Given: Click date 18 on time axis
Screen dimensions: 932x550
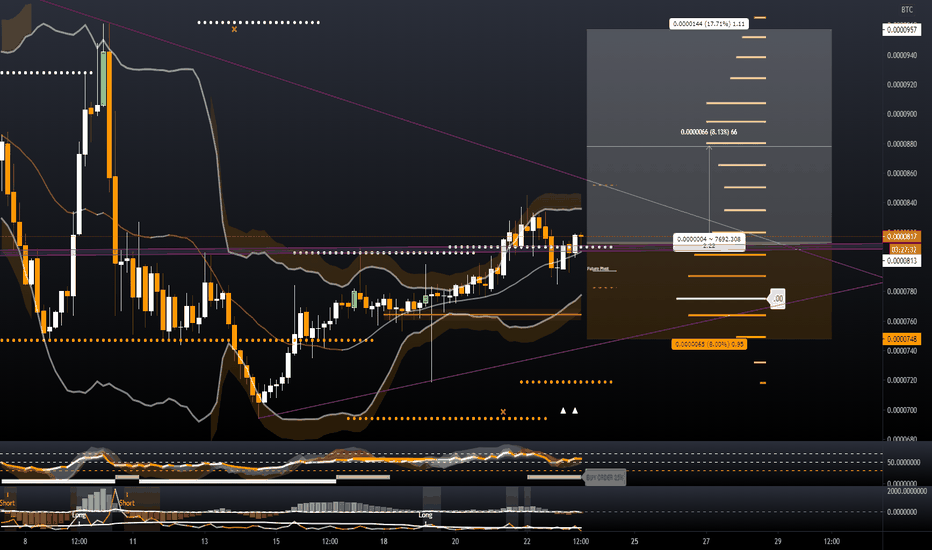Looking at the screenshot, I should point(384,541).
